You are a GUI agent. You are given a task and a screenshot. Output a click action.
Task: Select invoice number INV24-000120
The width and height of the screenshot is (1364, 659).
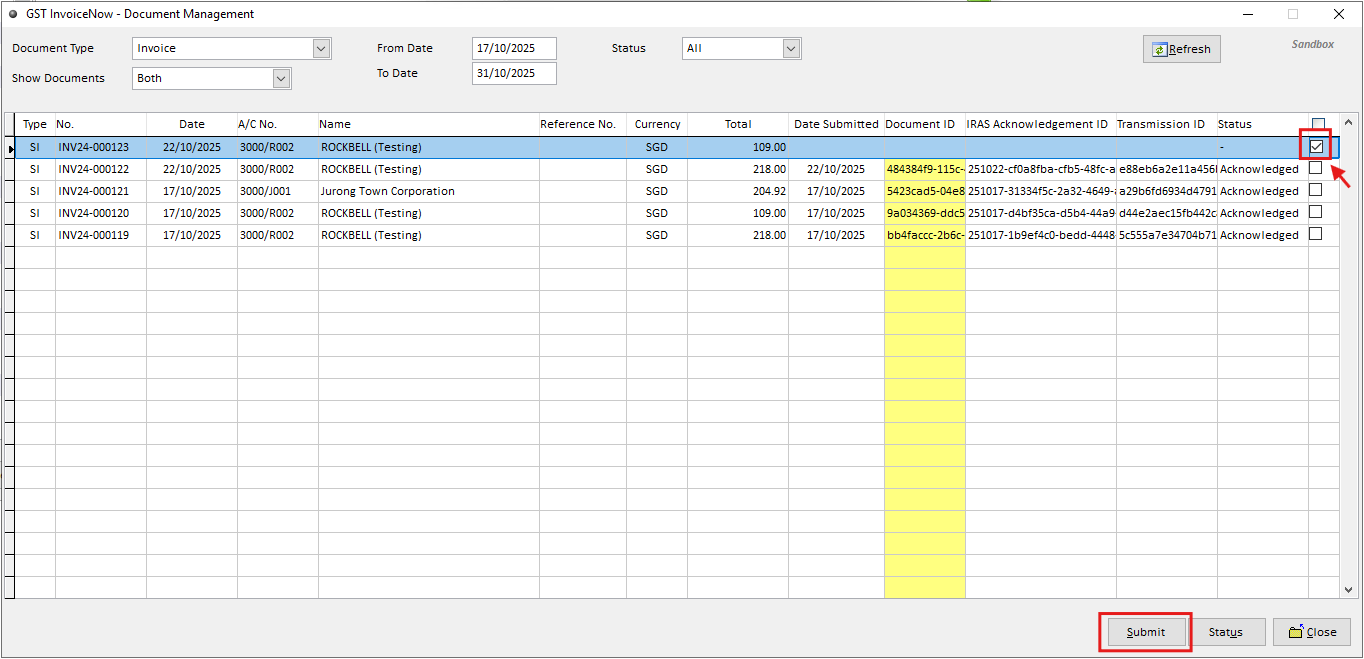(93, 213)
